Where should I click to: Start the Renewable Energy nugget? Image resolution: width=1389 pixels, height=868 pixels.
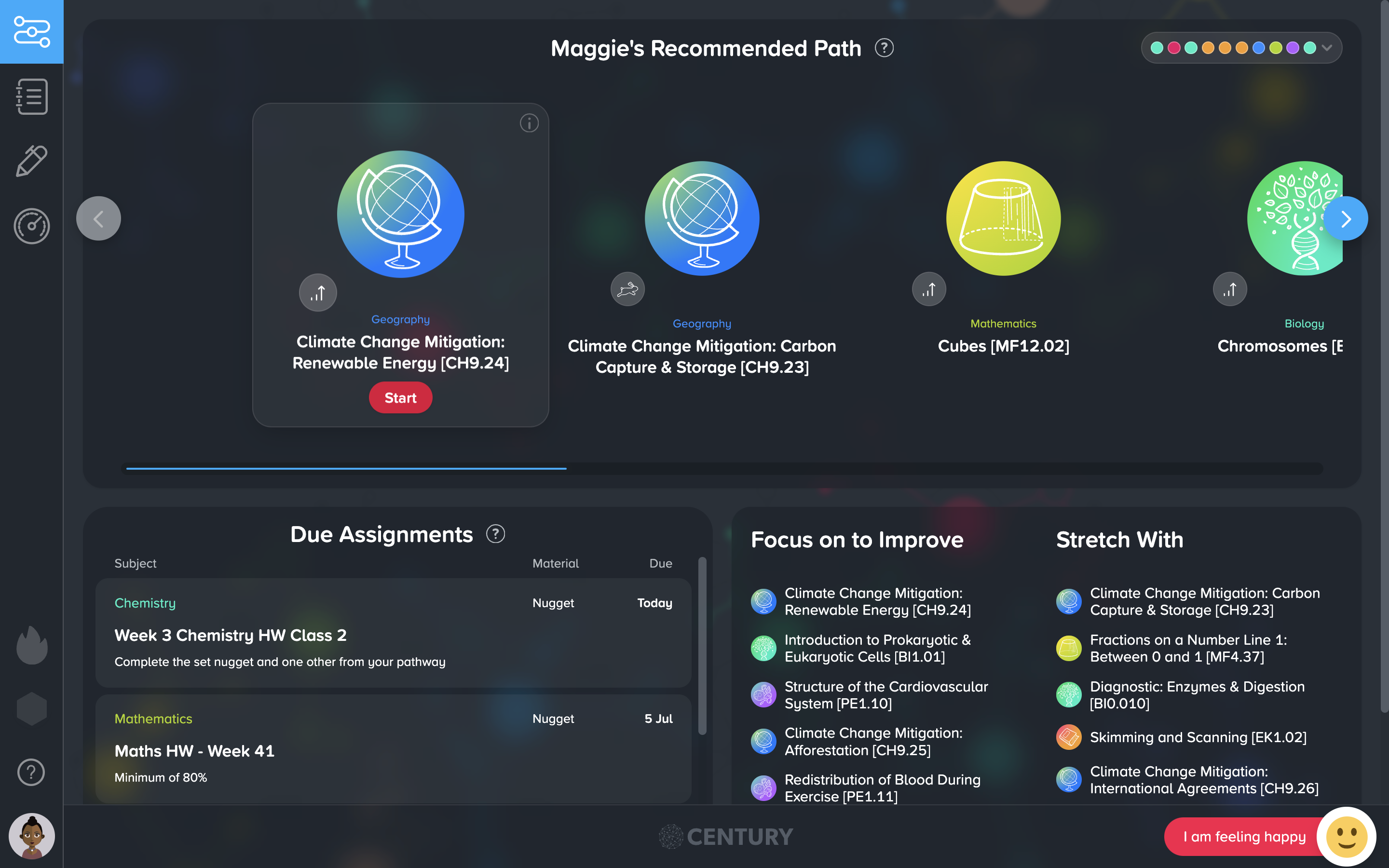click(x=400, y=398)
